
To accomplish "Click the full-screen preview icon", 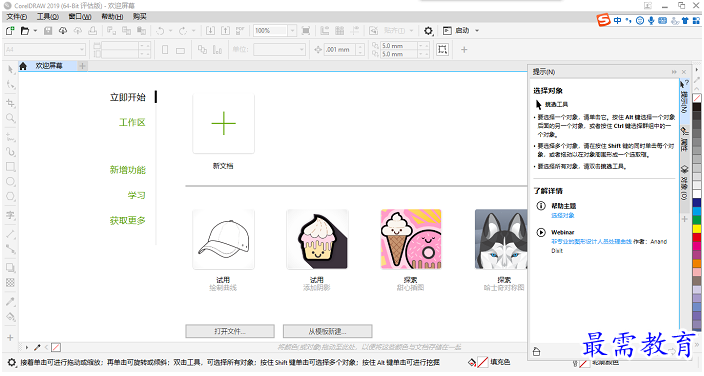I will pos(306,31).
